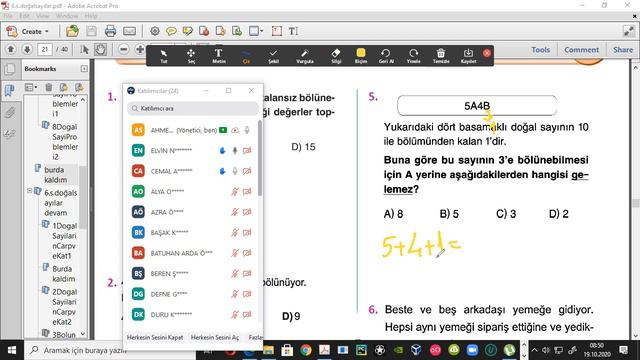
Task: Open the Comment pane
Action: pos(581,49)
